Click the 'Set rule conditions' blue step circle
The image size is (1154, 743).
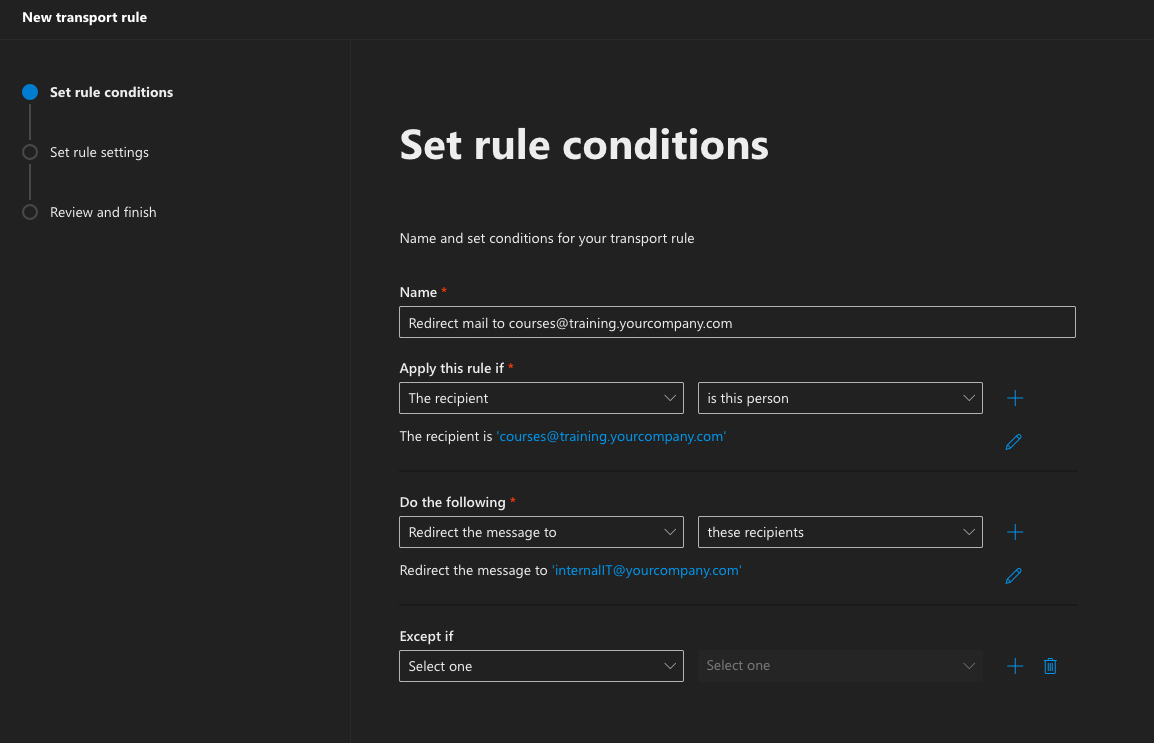click(x=30, y=92)
